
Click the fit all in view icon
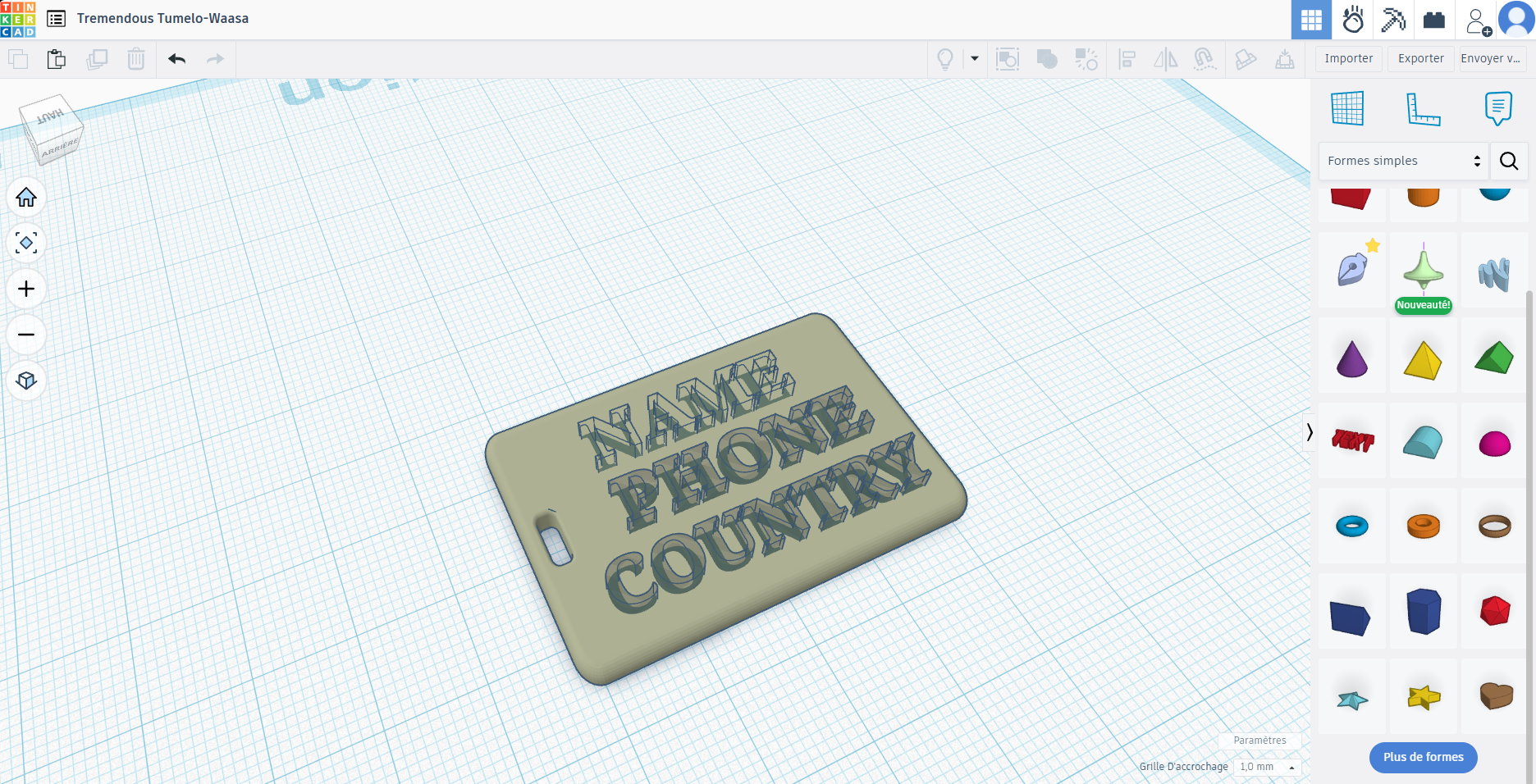coord(26,244)
